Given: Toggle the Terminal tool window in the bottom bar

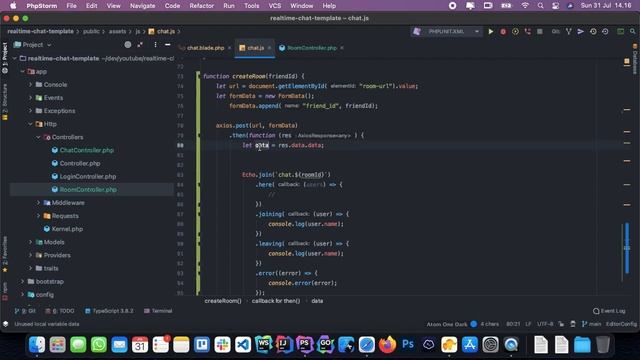Looking at the screenshot, I should (158, 311).
